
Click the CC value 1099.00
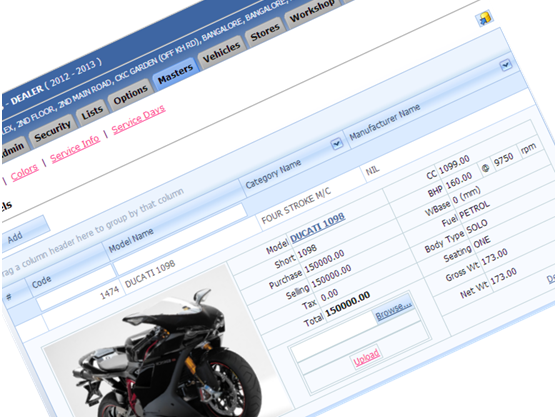[454, 164]
